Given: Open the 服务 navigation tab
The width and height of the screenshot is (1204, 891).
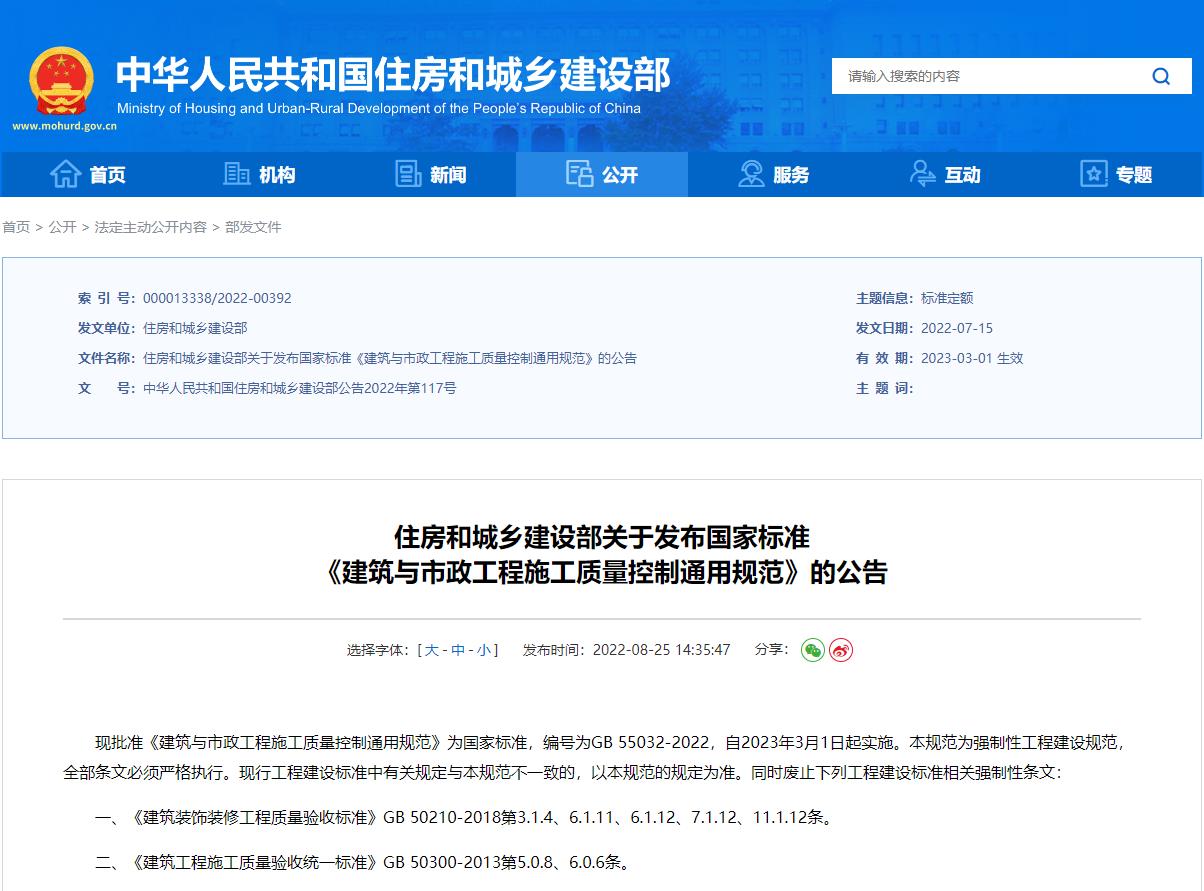Looking at the screenshot, I should (x=774, y=174).
